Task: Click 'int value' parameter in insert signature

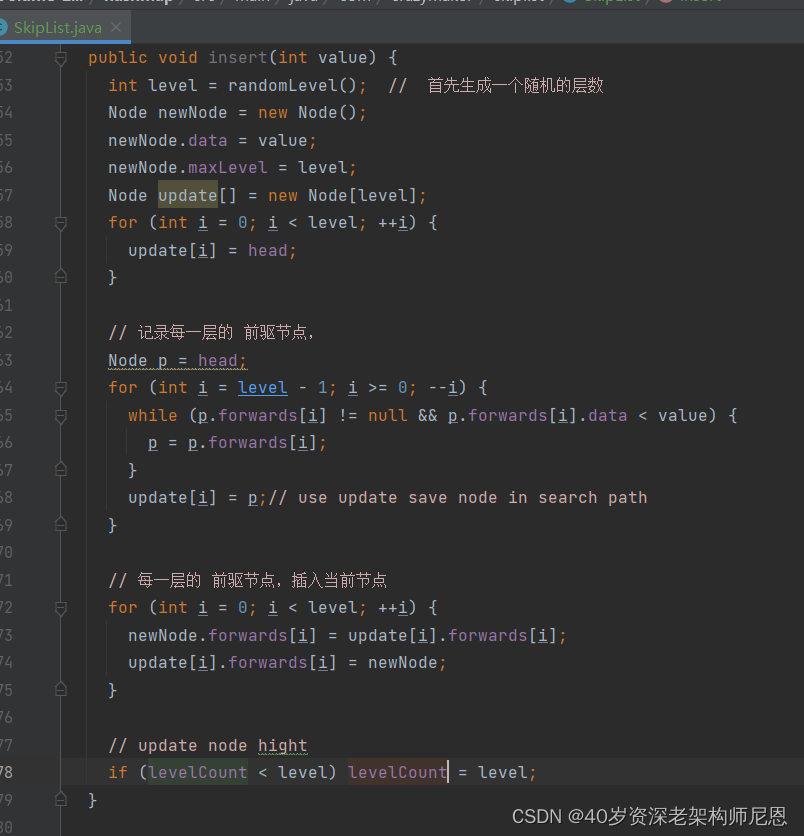Action: [323, 58]
